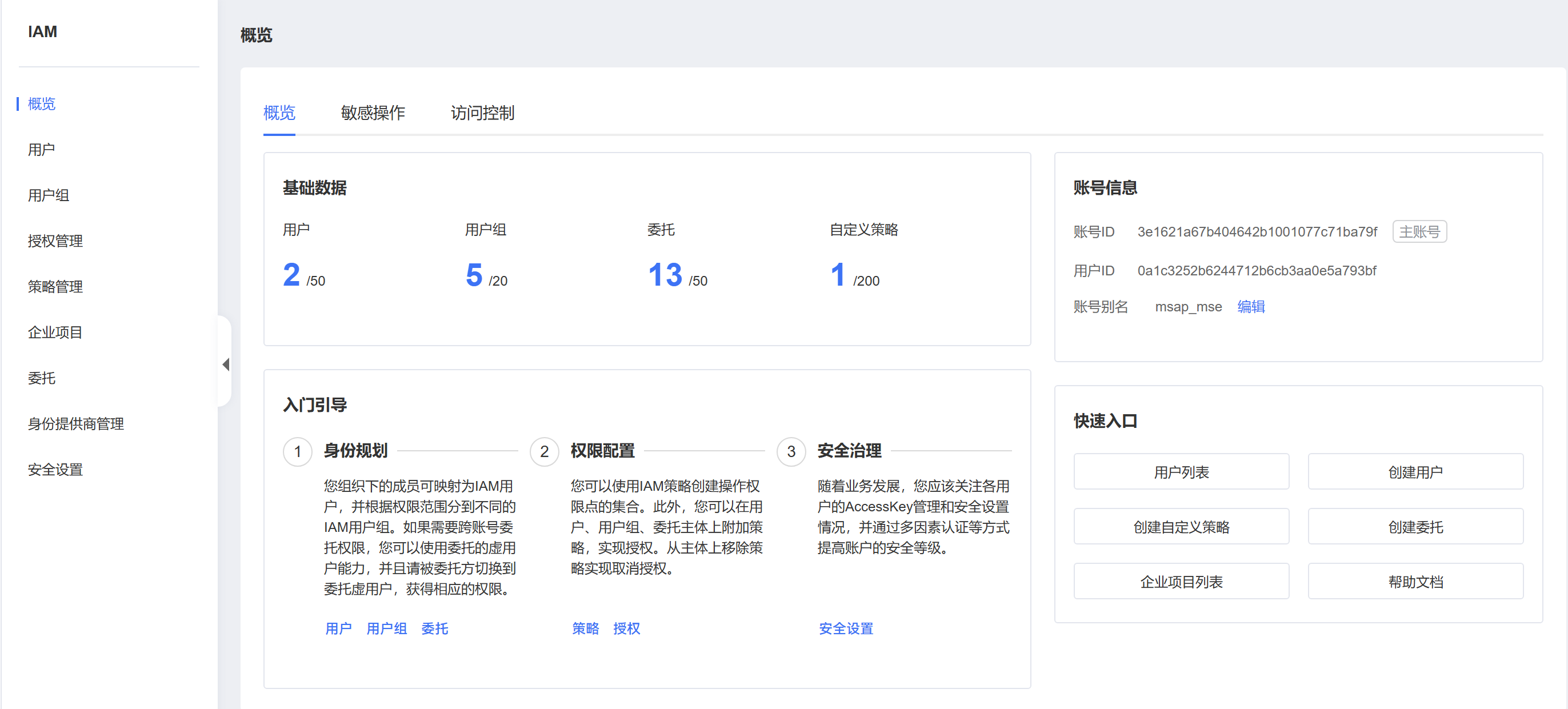Click the 快速入口 heading
1568x709 pixels.
1105,421
